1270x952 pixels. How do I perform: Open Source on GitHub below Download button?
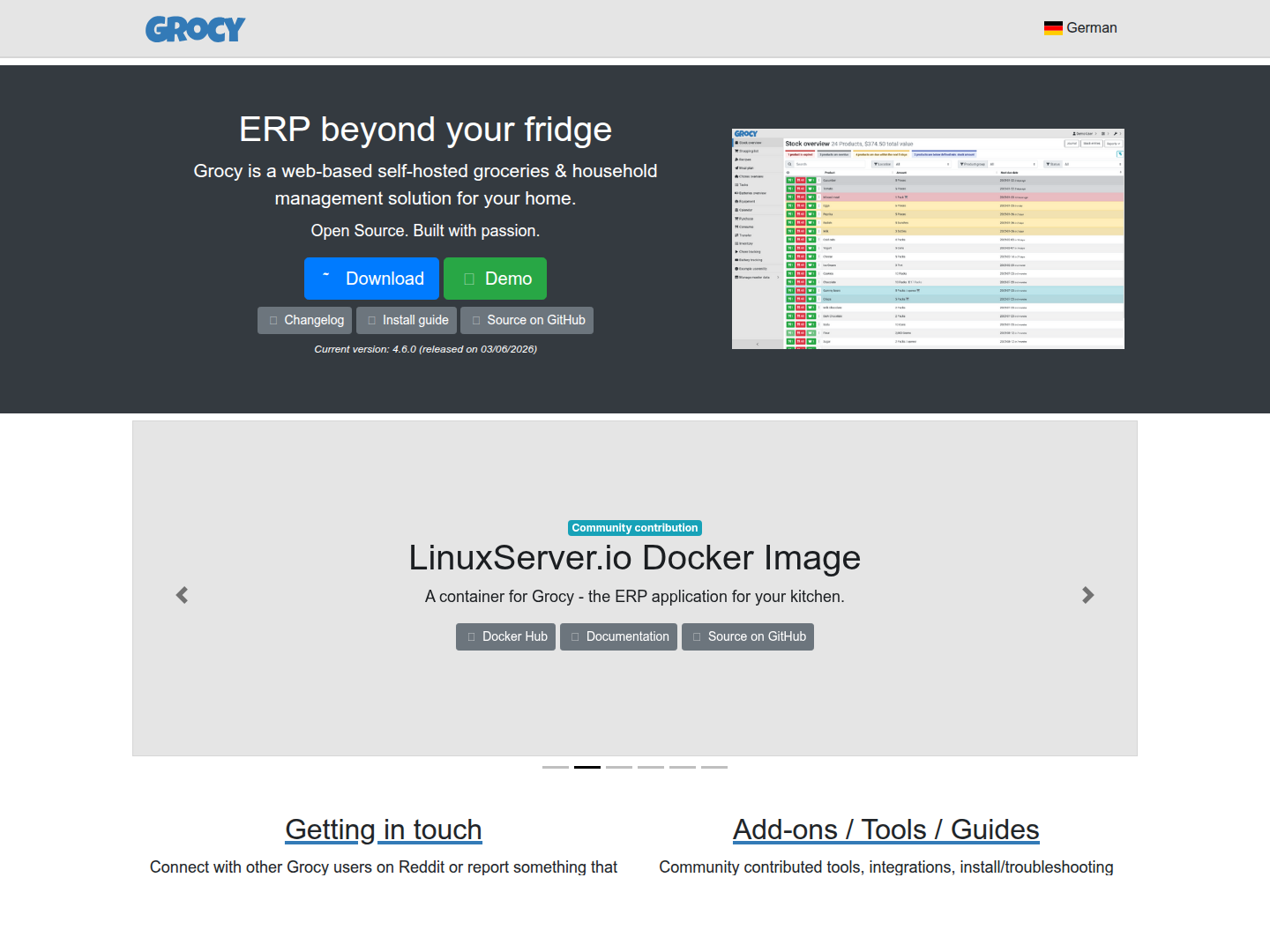tap(527, 320)
